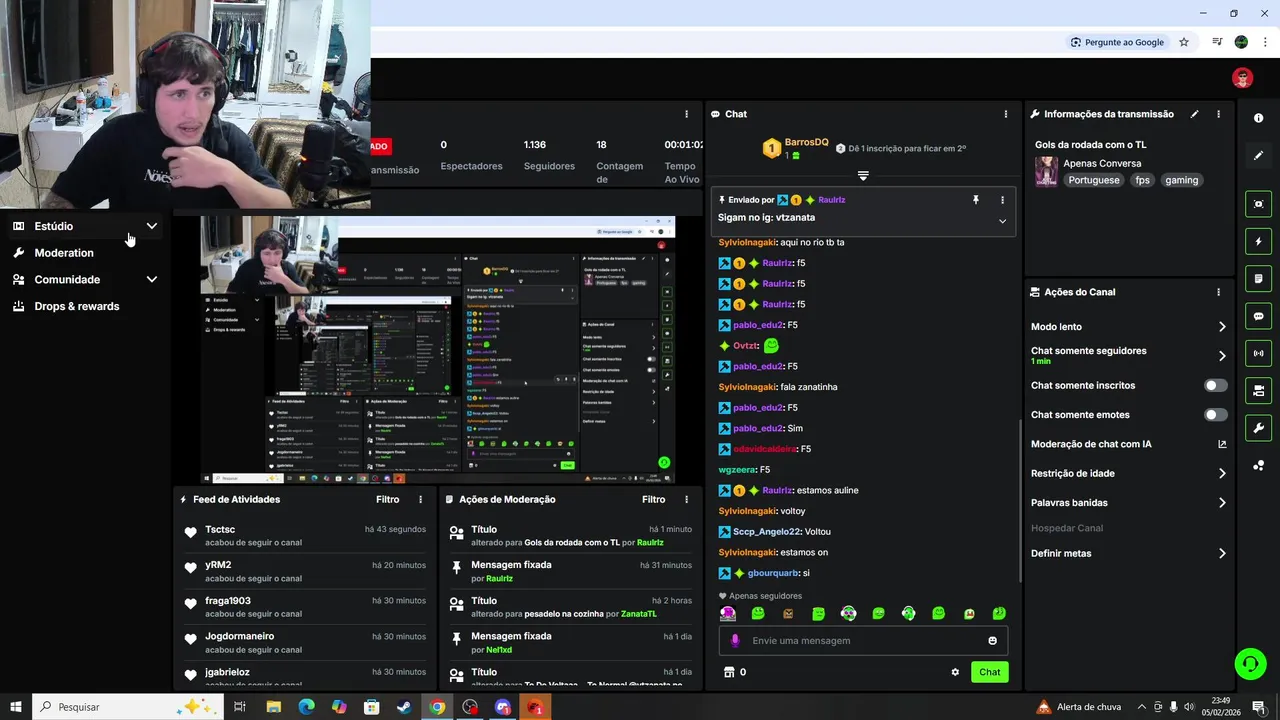Open Definir metas settings
Screen dimensions: 1280x720
(x=1221, y=553)
